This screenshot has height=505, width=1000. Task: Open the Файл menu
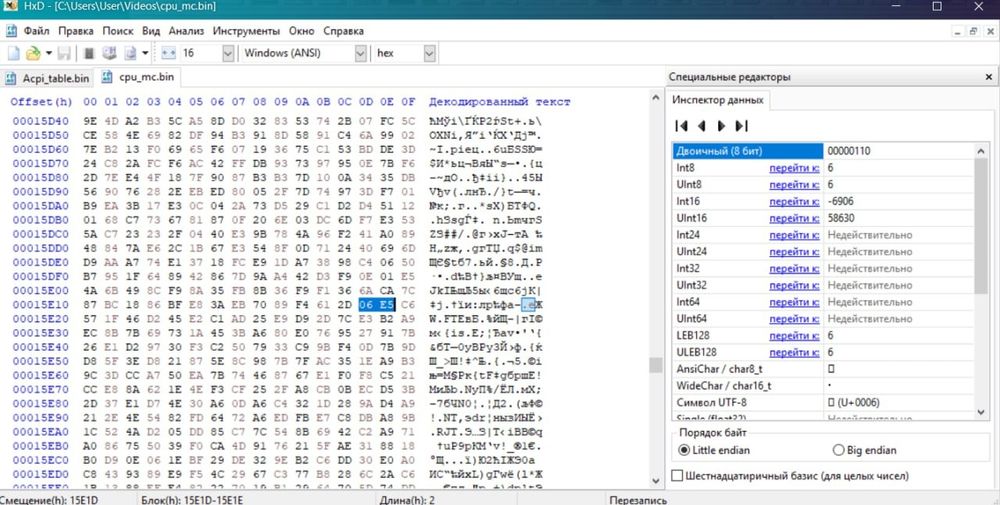36,31
